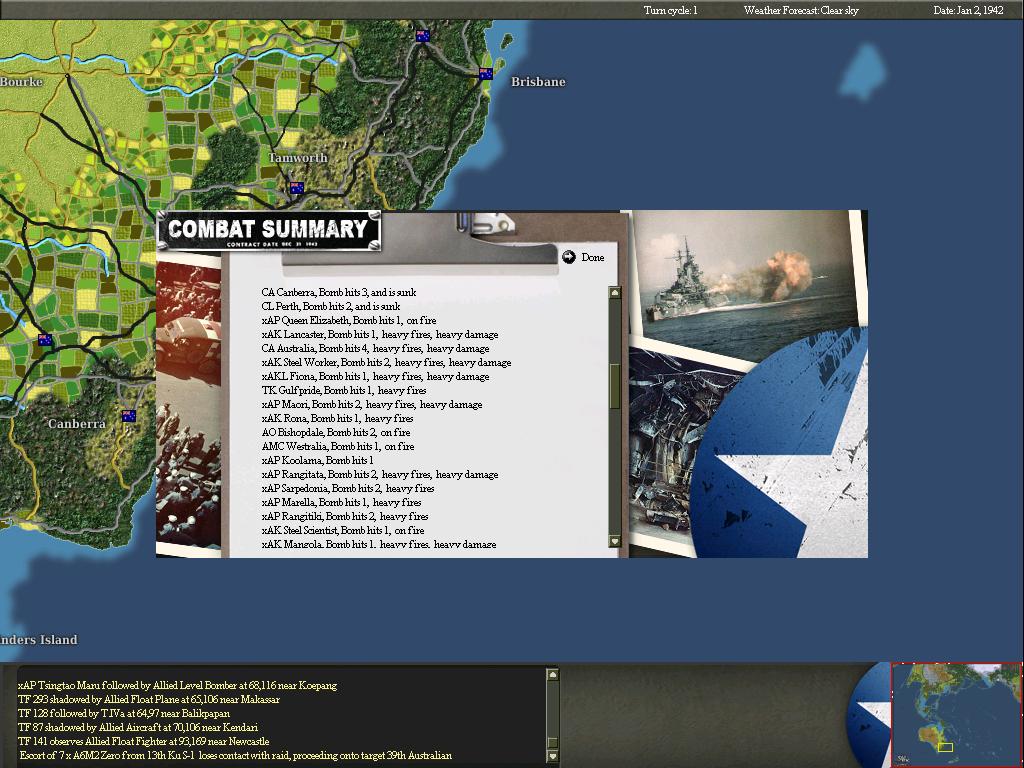Image resolution: width=1024 pixels, height=768 pixels.
Task: Select the 'xAP Rangitiki' report line
Action: 345,516
